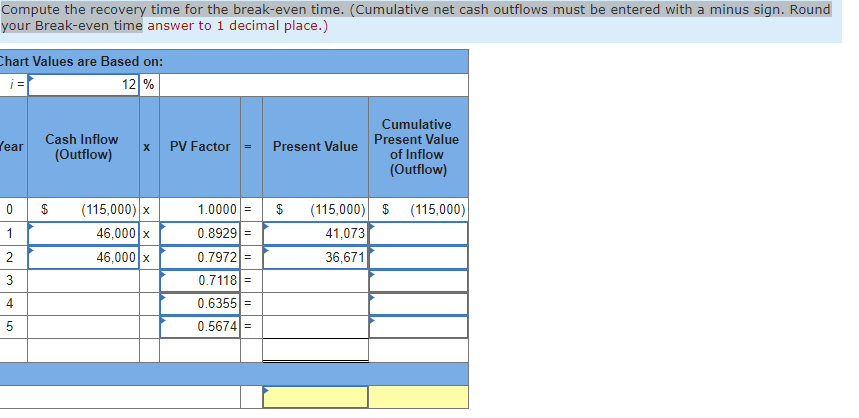Click Year 5 present value empty cell
The image size is (859, 418).
[316, 327]
